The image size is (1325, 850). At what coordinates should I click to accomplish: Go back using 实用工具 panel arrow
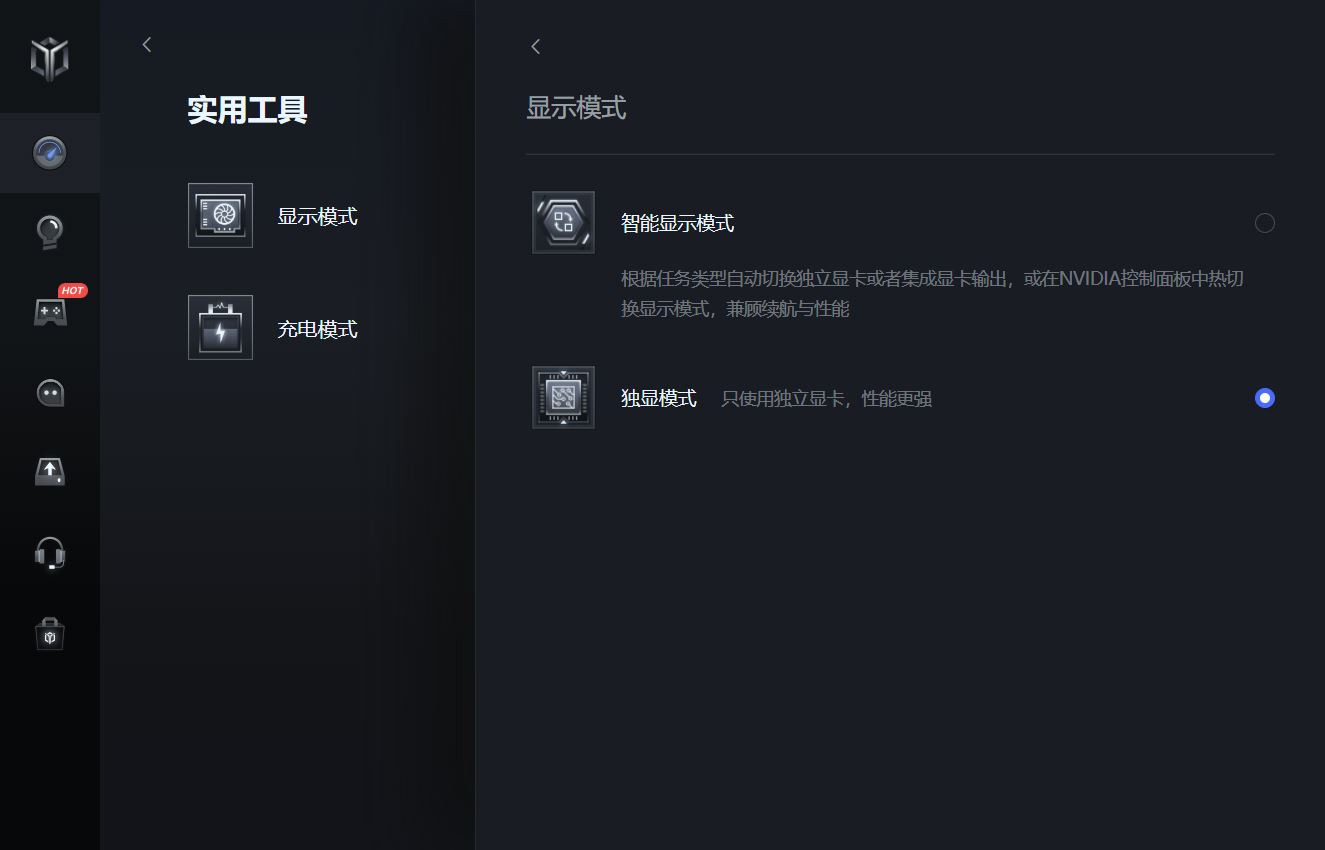click(x=147, y=44)
